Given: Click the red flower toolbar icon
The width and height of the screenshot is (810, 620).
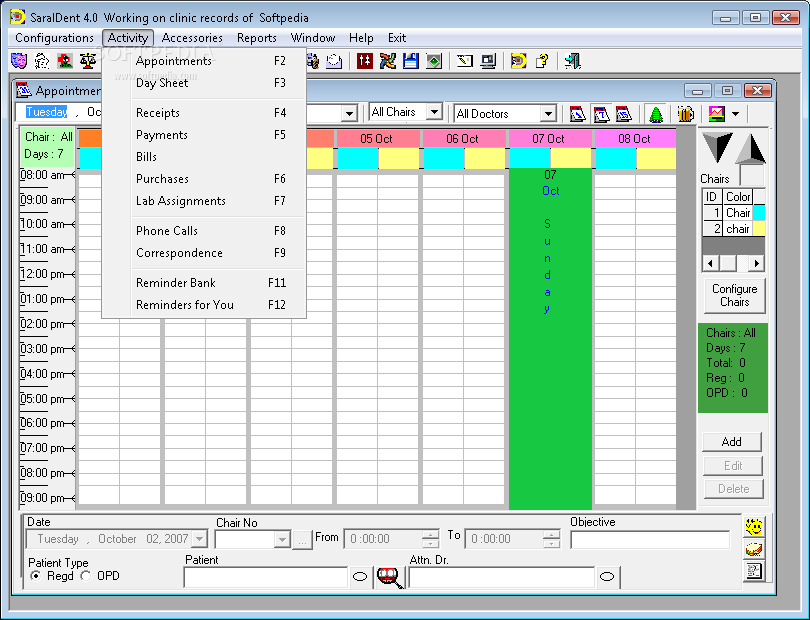Looking at the screenshot, I should point(65,61).
